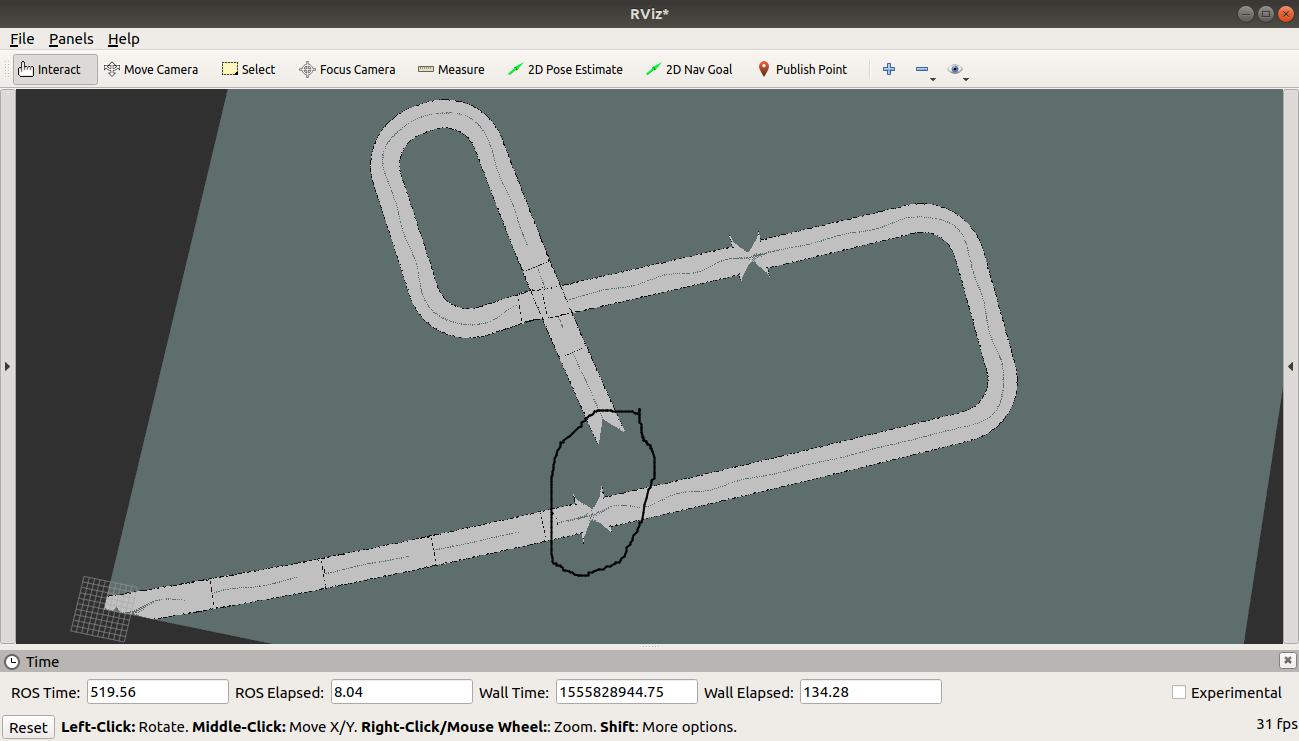The width and height of the screenshot is (1299, 741).
Task: Activate the 2D Pose Estimate tool
Action: pos(565,69)
